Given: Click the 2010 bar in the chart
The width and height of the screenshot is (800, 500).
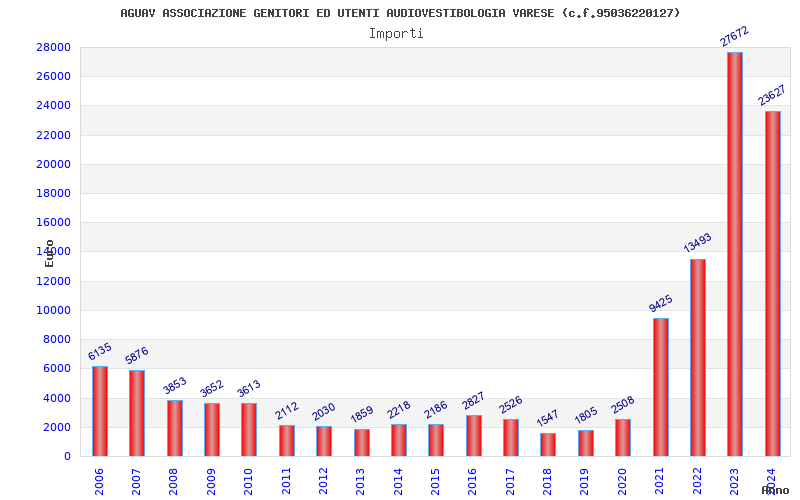Looking at the screenshot, I should pyautogui.click(x=249, y=430).
